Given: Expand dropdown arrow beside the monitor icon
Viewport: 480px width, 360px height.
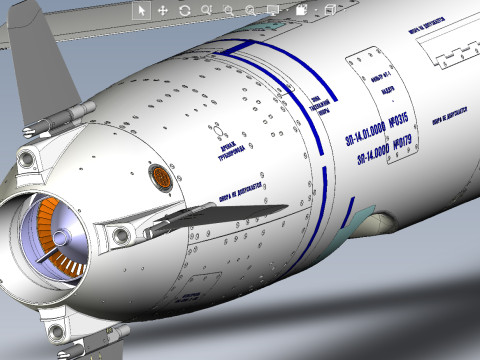Looking at the screenshot, I should [x=287, y=10].
